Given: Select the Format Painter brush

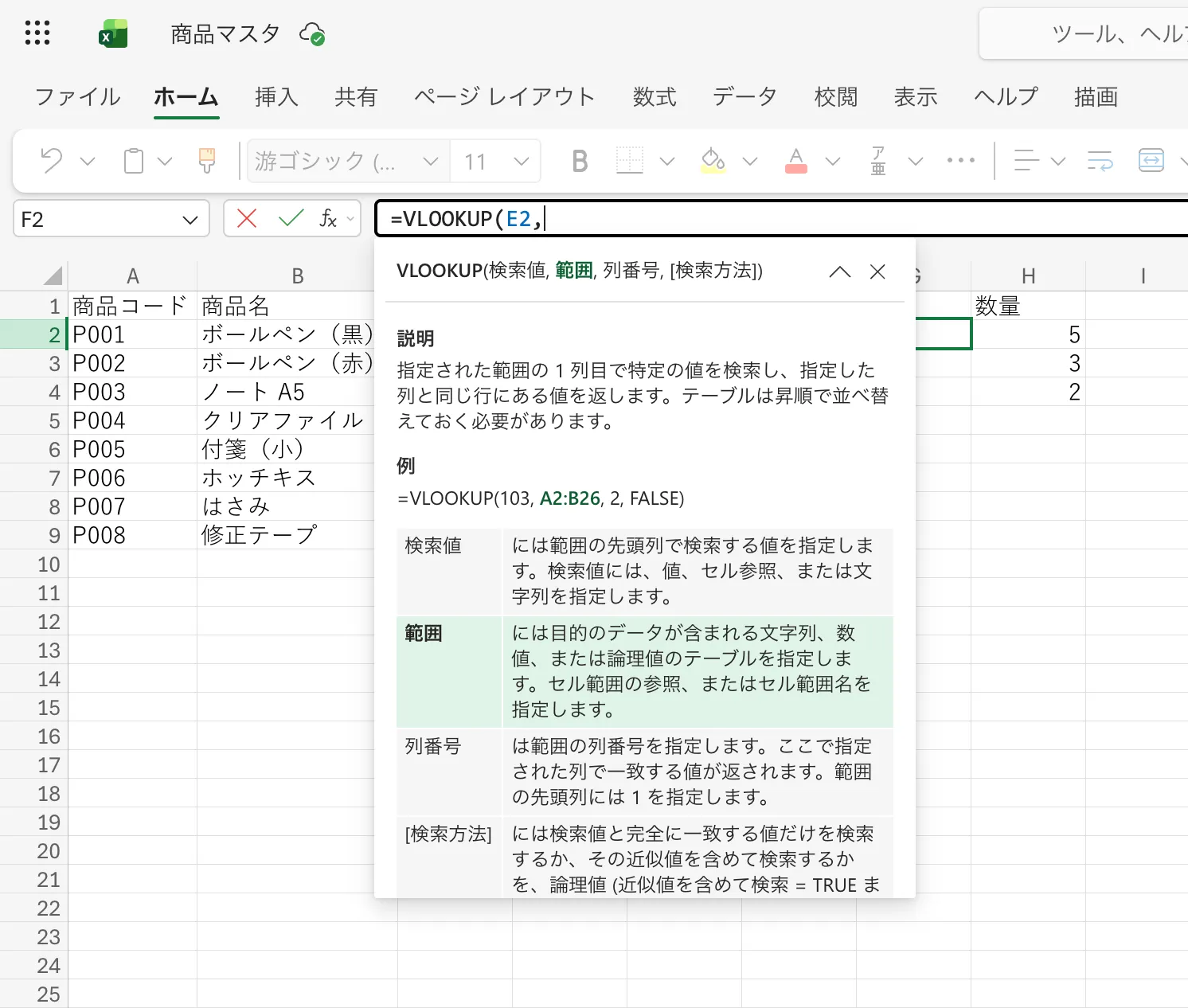Looking at the screenshot, I should tap(207, 161).
